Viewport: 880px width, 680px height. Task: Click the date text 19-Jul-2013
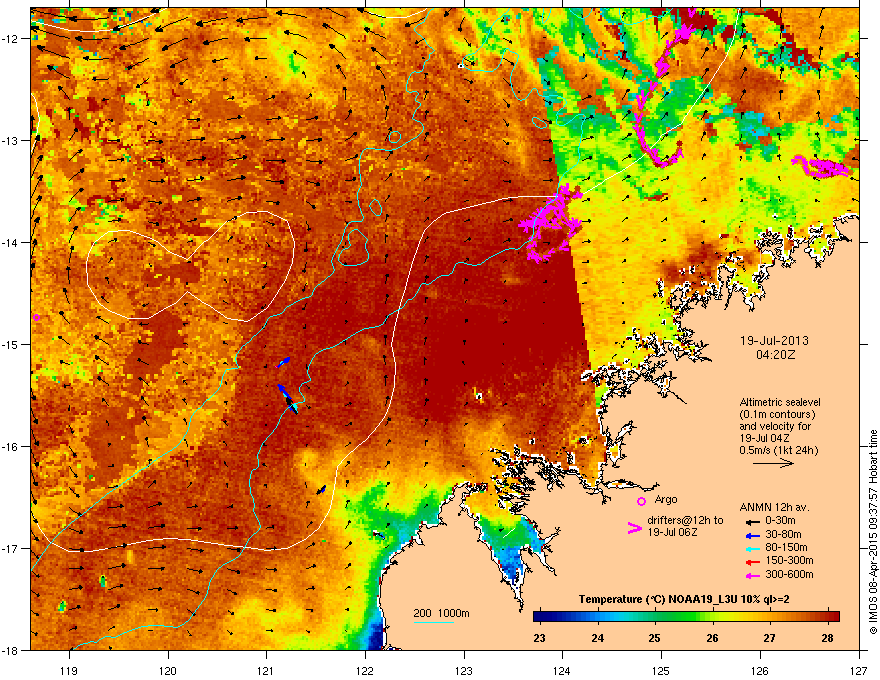pos(774,341)
